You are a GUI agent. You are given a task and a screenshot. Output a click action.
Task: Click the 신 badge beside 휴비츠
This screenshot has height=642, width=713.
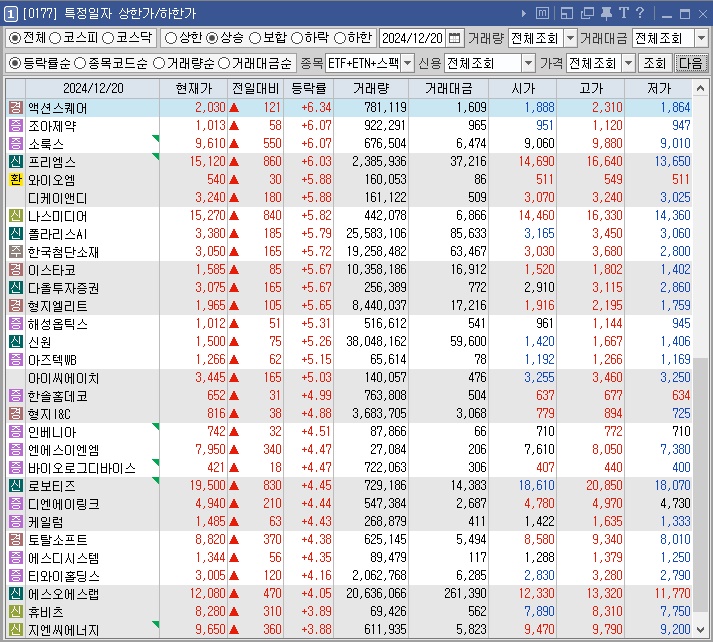[15, 612]
